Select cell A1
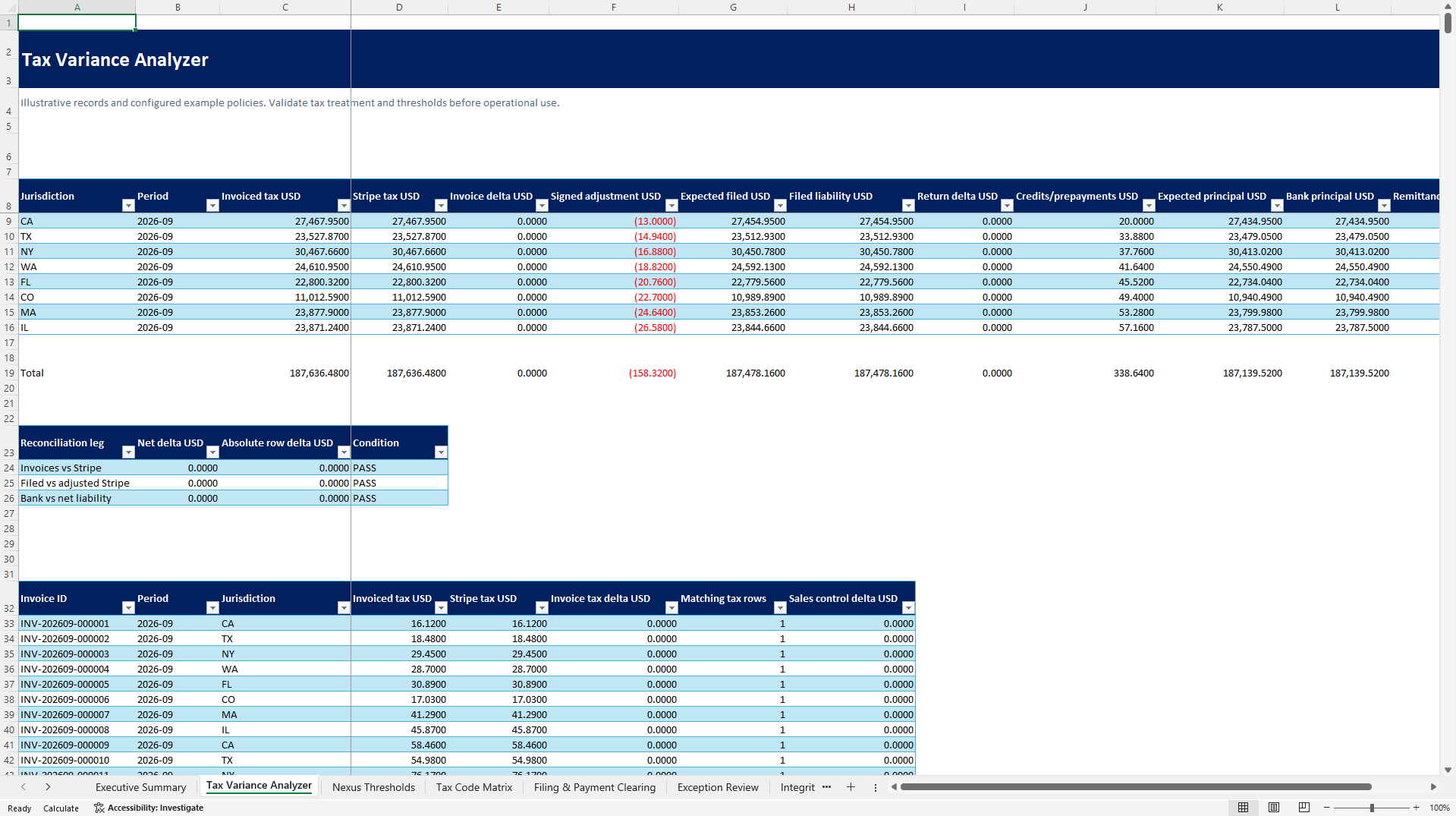This screenshot has width=1456, height=816. pyautogui.click(x=77, y=23)
